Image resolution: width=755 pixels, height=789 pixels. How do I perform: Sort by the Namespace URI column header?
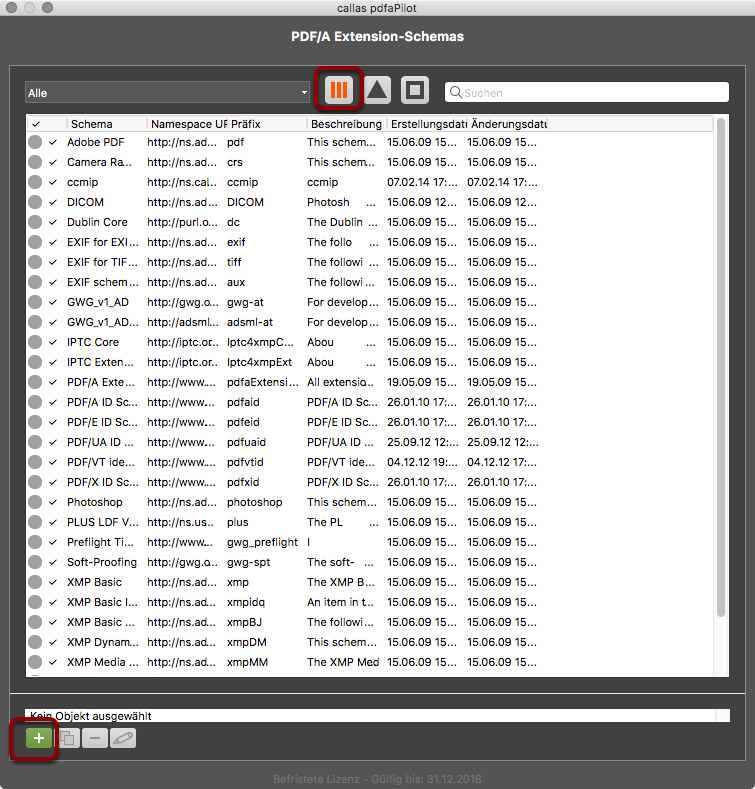(187, 124)
